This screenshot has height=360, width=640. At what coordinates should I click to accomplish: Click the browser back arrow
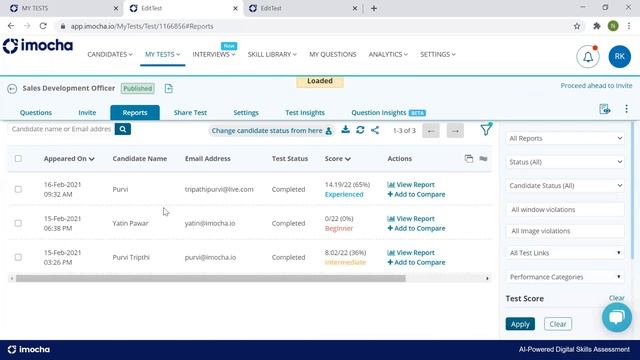11,26
